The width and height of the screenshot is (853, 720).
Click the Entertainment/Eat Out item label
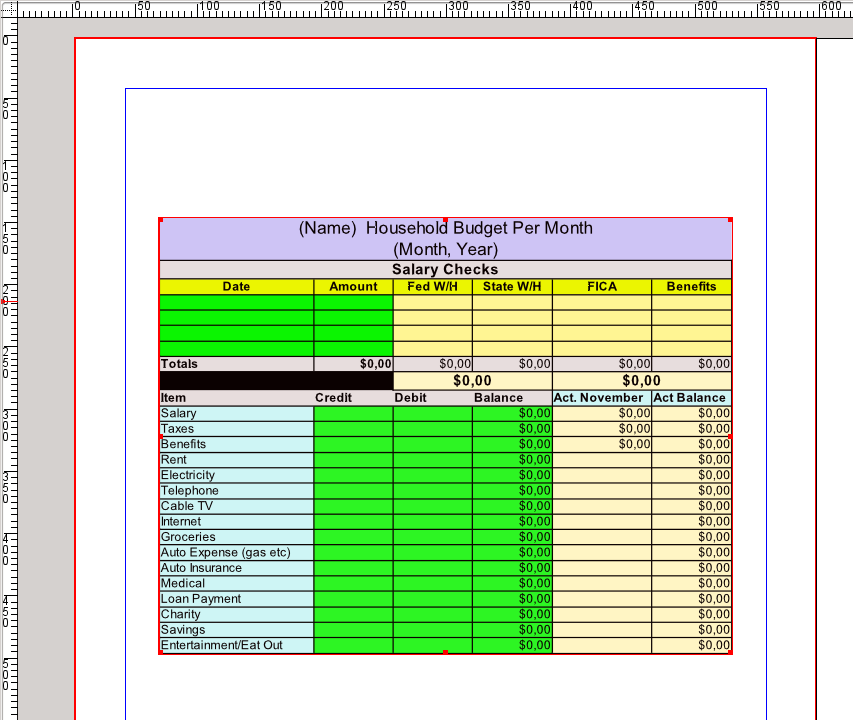coord(236,645)
